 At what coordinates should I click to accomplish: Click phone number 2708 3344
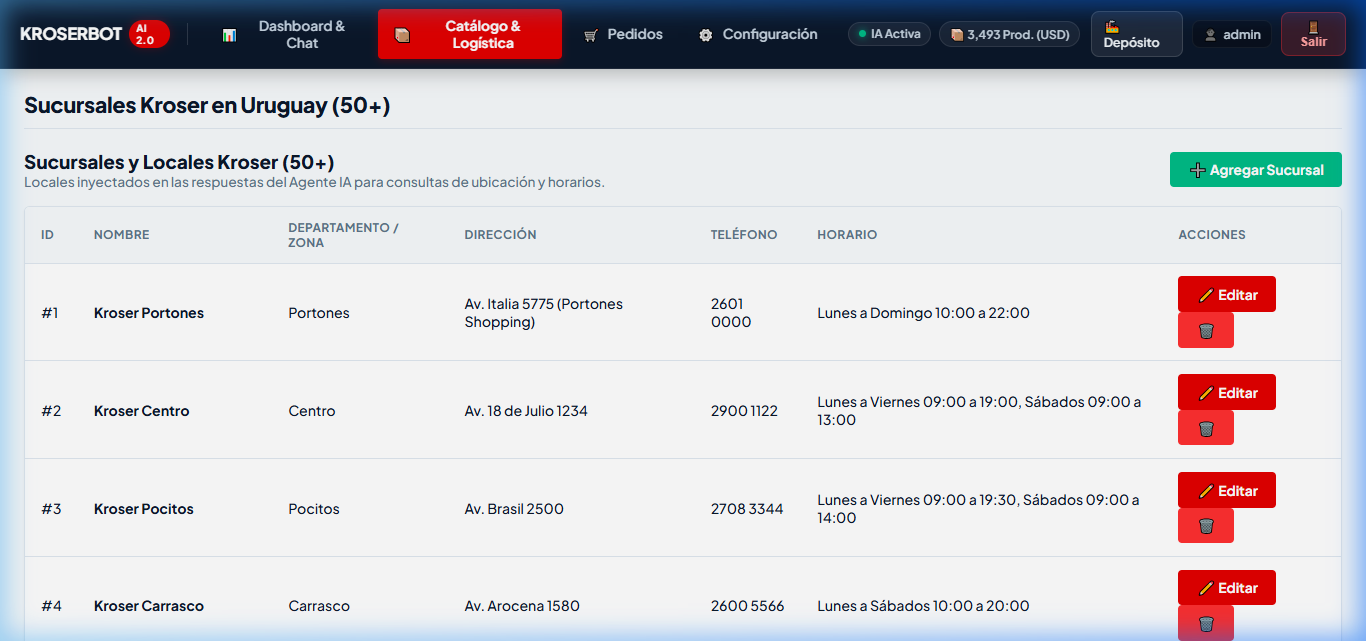(x=747, y=509)
